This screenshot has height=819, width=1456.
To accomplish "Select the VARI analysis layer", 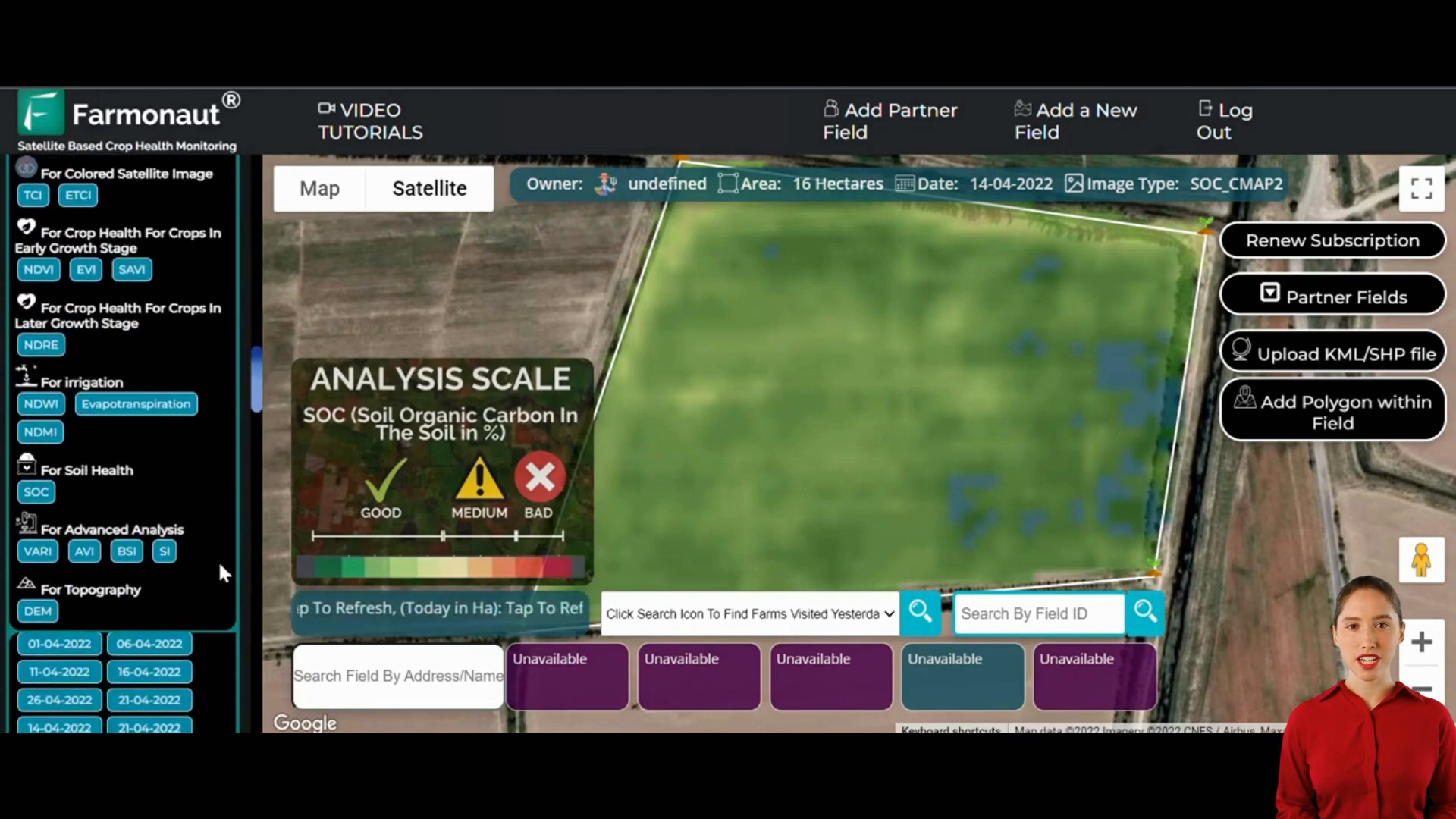I will coord(37,551).
